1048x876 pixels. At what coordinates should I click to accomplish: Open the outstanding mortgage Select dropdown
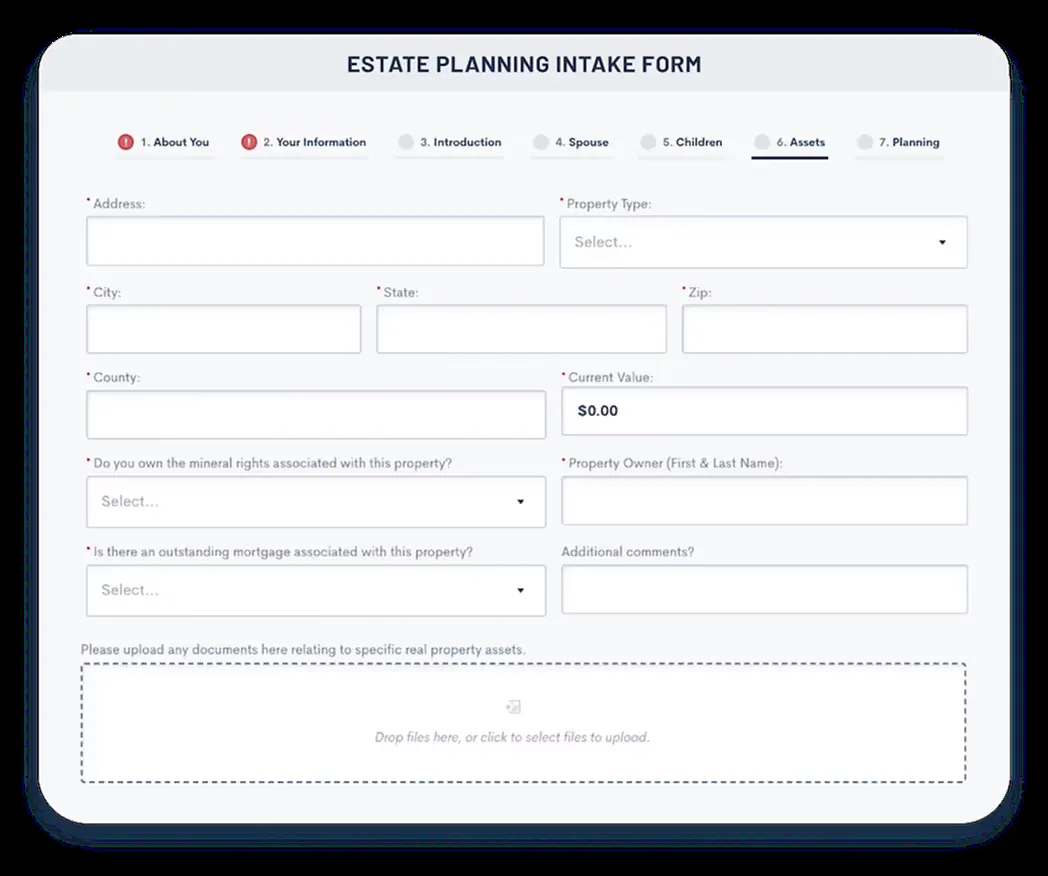[315, 590]
